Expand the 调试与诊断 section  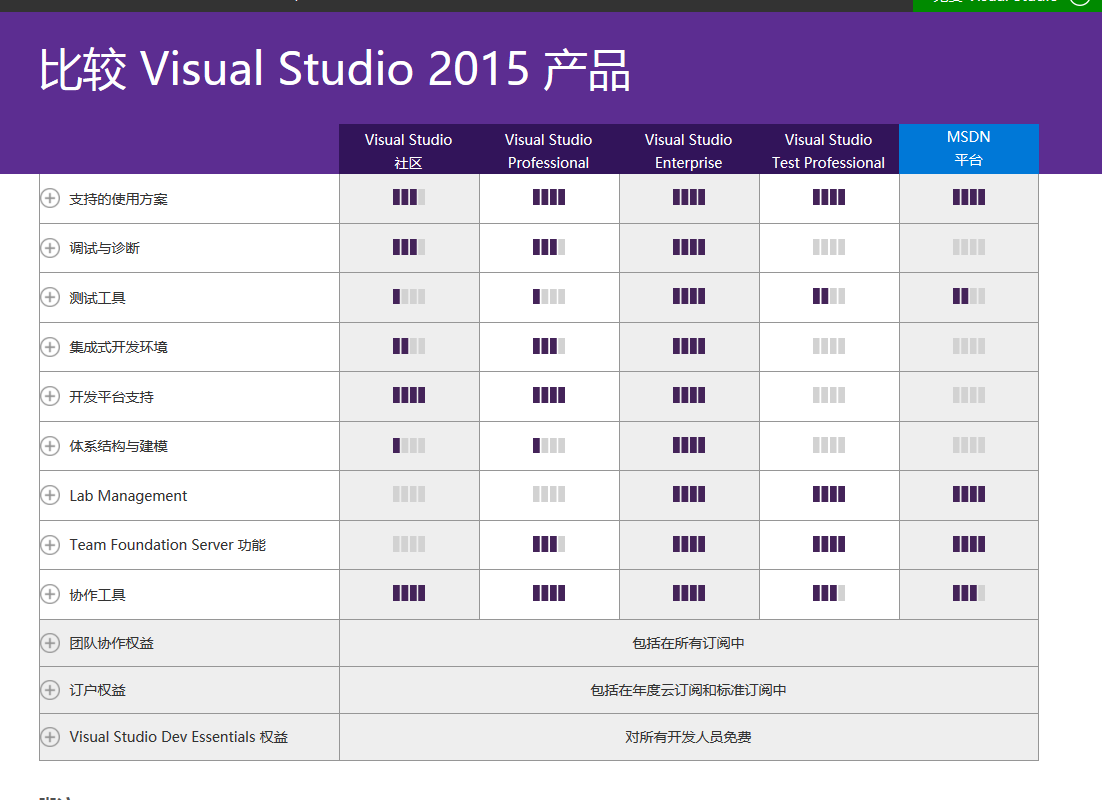pos(50,247)
